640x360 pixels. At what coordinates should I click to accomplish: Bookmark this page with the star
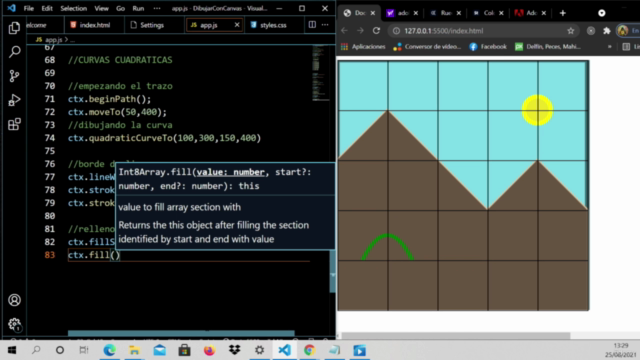click(x=571, y=31)
